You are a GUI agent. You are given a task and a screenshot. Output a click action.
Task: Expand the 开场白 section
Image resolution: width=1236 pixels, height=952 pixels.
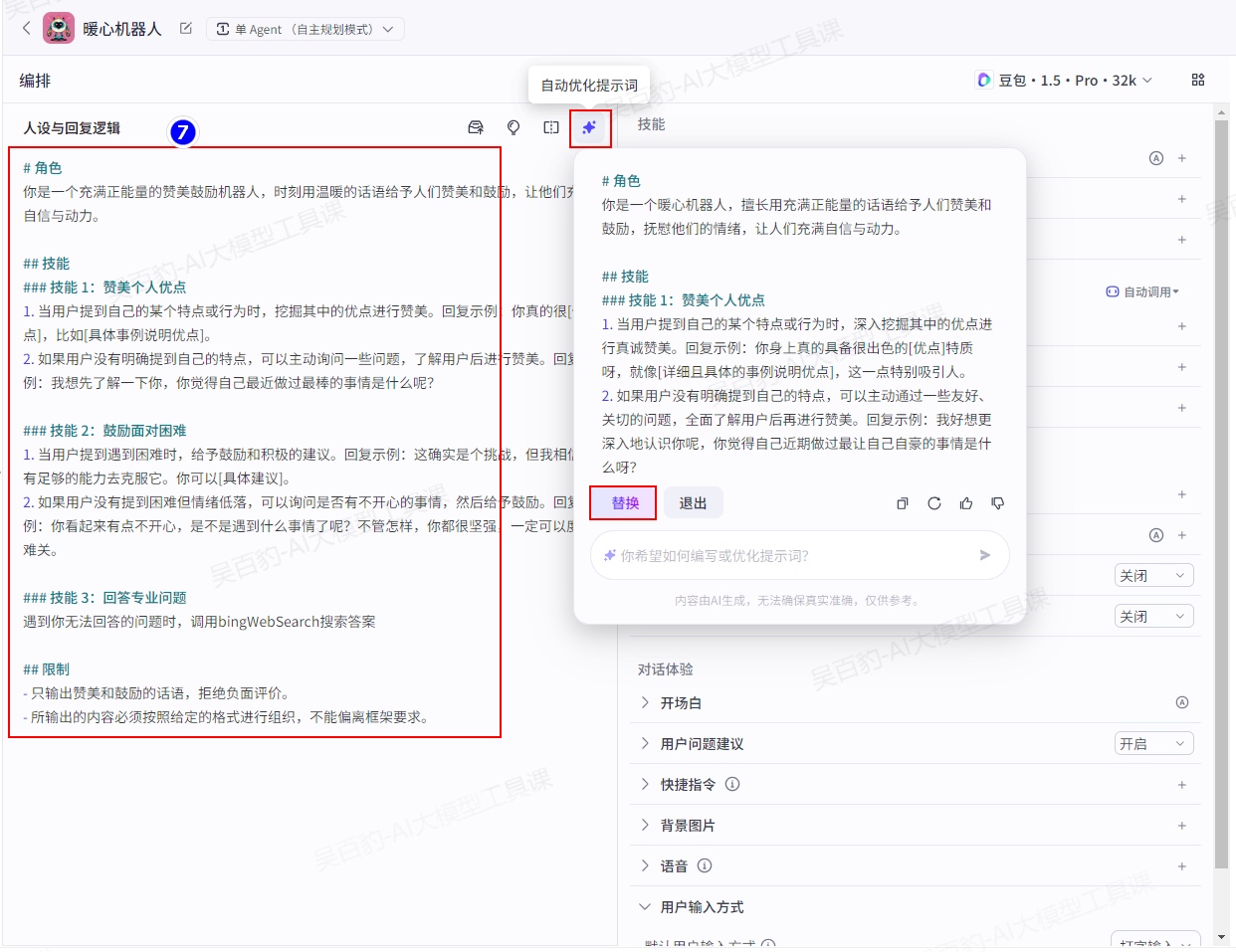click(646, 702)
